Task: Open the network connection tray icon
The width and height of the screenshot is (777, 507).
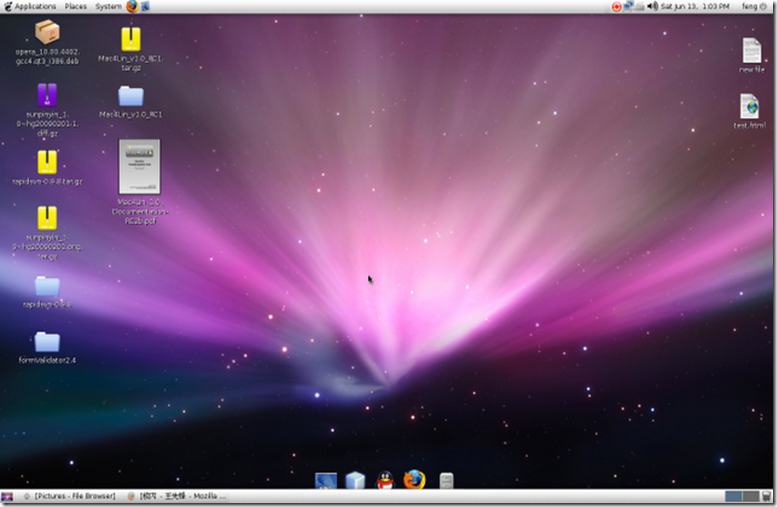Action: pos(628,6)
